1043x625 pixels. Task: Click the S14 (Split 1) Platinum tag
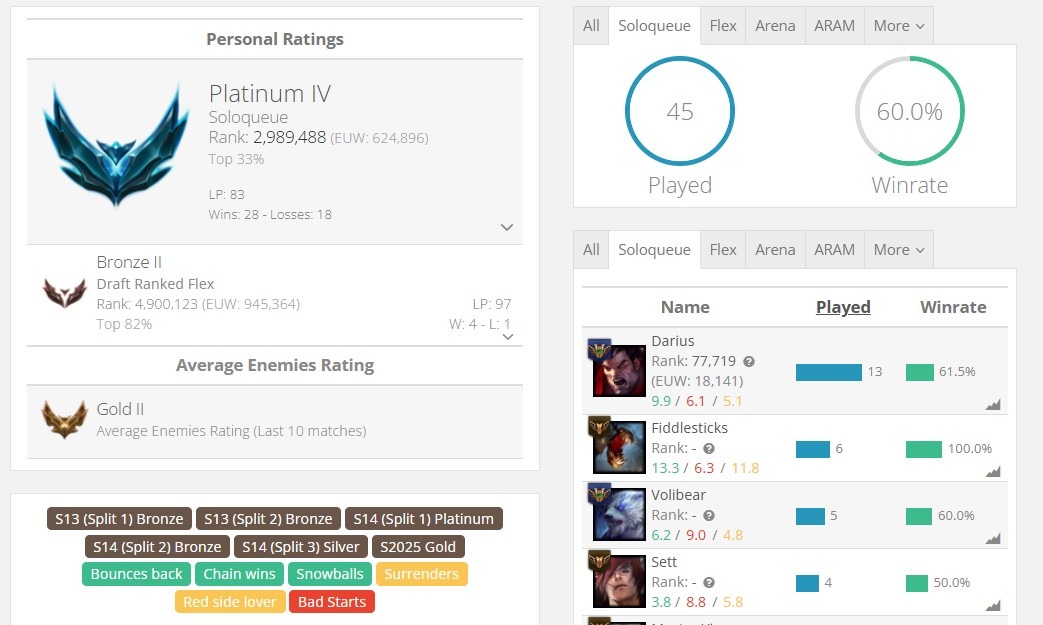424,519
